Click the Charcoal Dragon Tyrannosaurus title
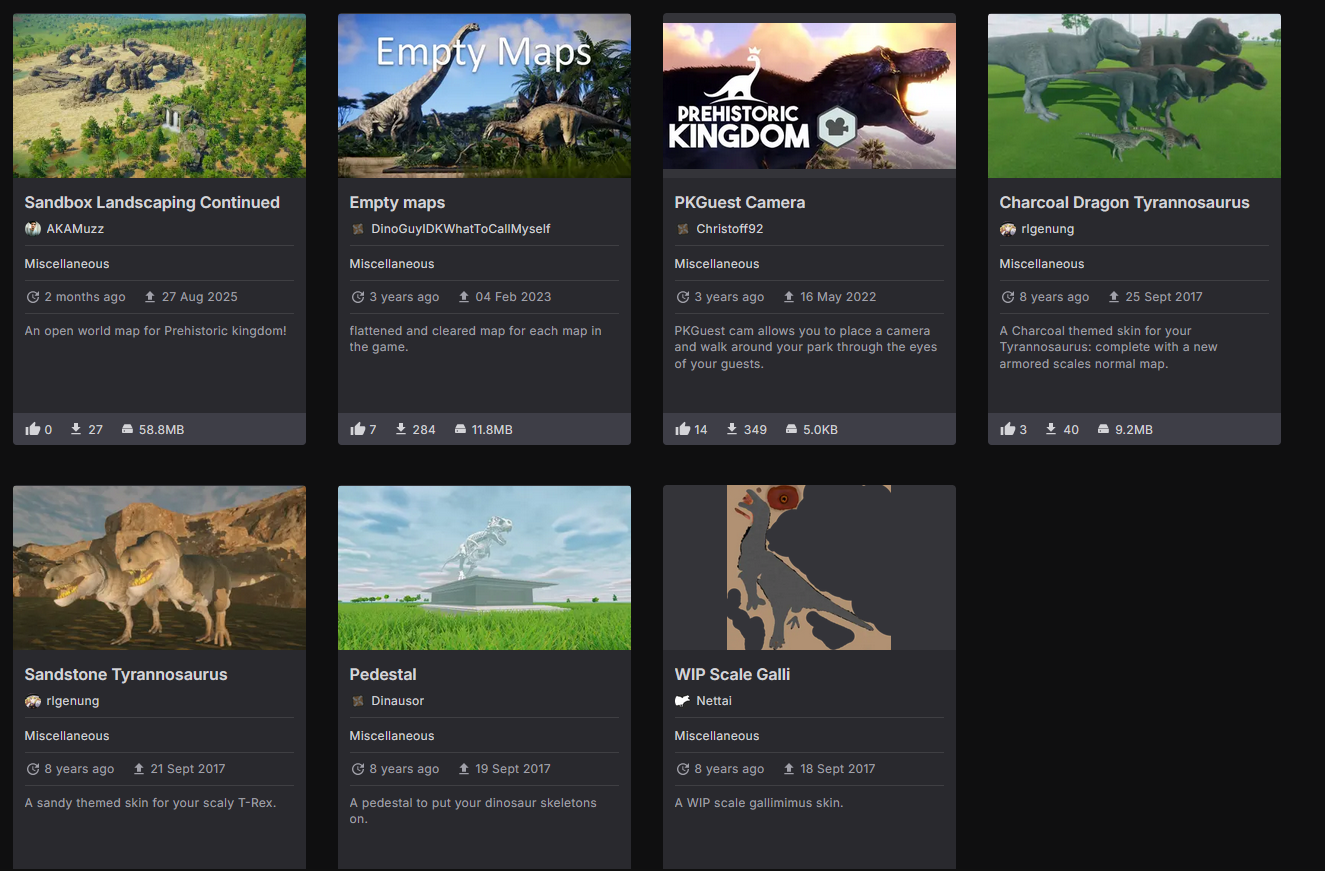 1125,202
